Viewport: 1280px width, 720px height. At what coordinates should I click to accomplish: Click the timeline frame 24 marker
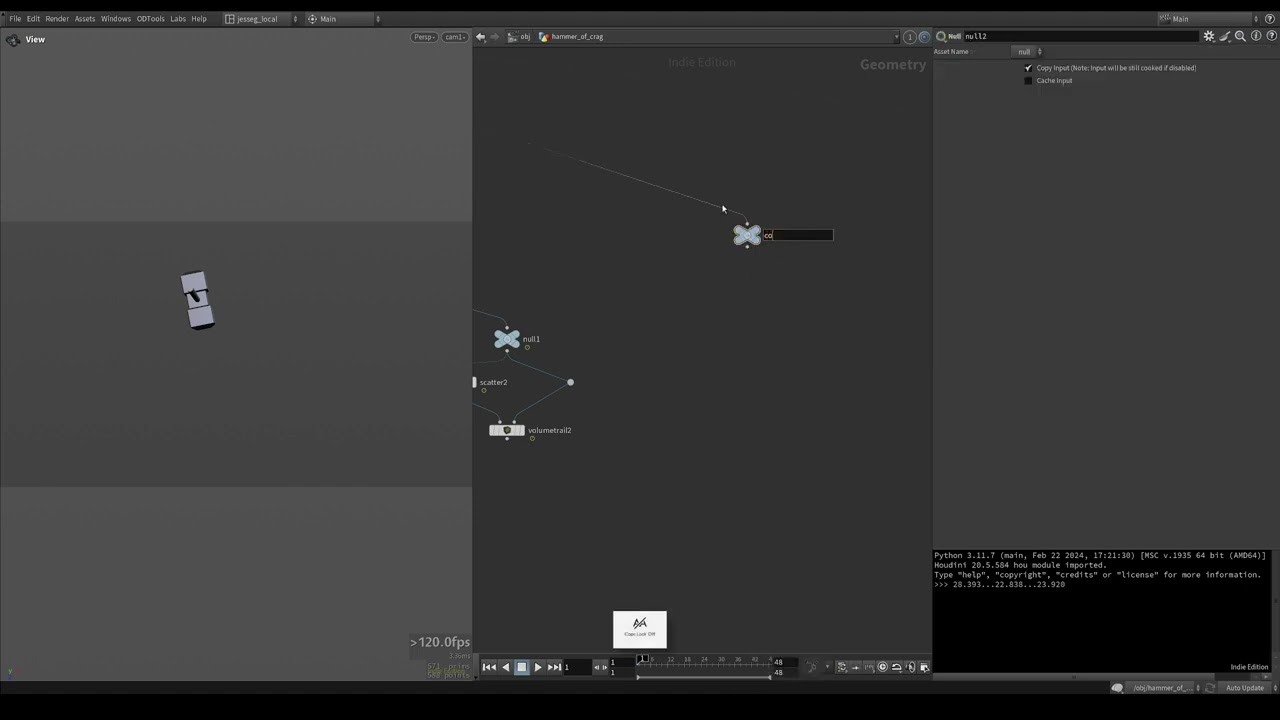(704, 660)
